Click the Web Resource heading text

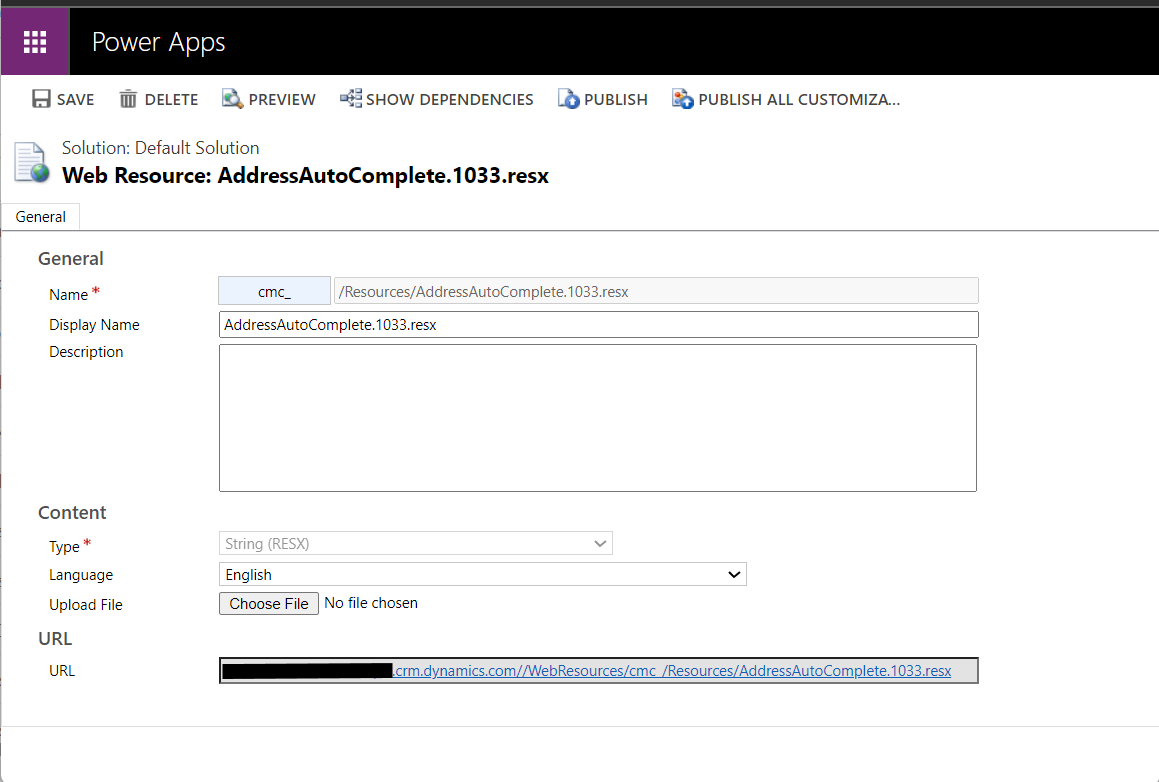tap(305, 176)
